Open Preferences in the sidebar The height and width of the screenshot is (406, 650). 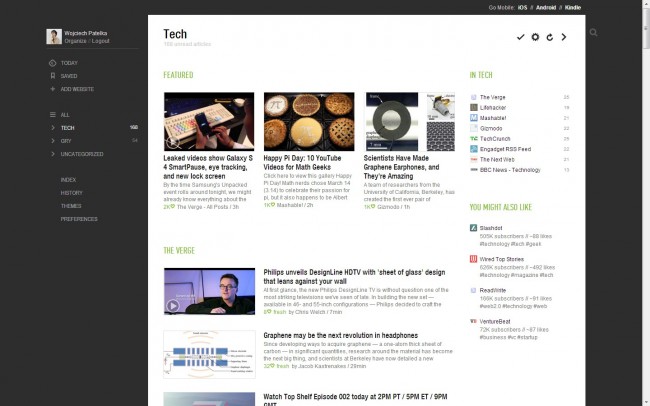tap(79, 219)
